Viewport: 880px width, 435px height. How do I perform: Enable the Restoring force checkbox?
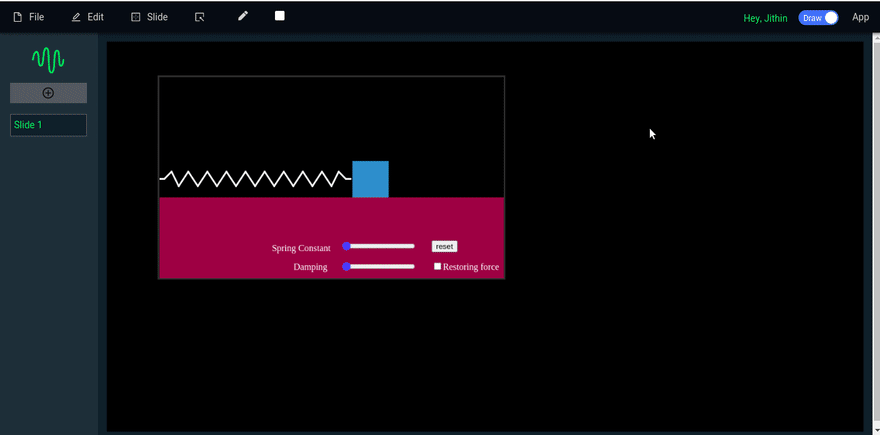tap(438, 266)
